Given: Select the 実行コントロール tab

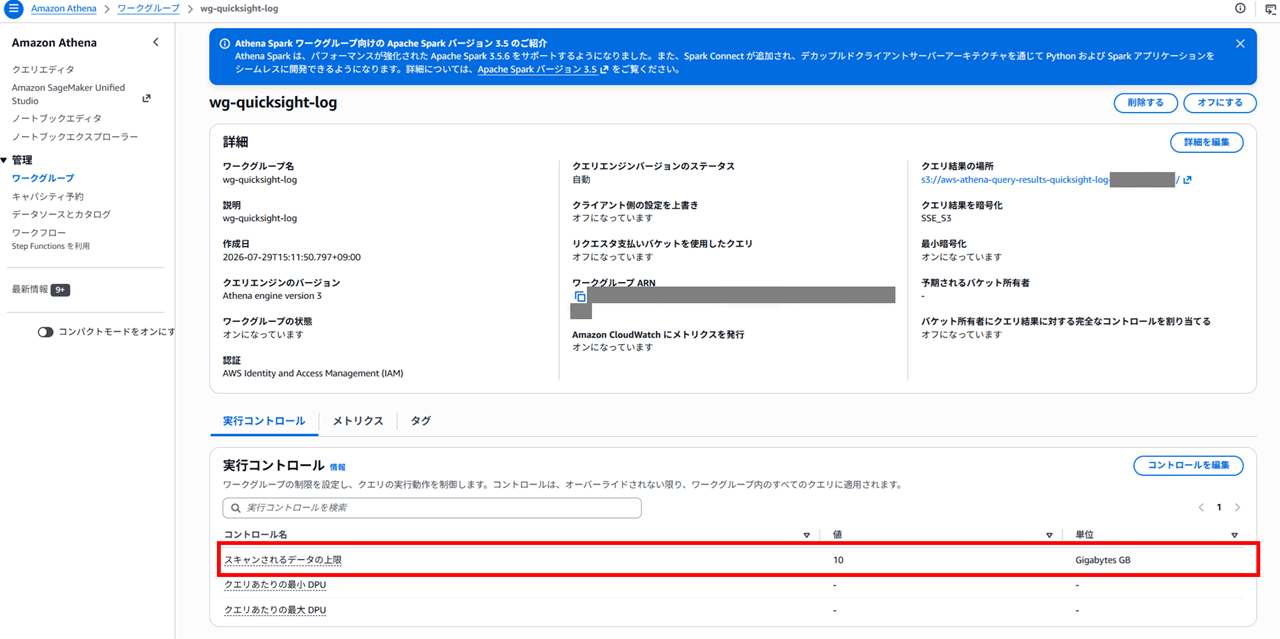Looking at the screenshot, I should click(x=264, y=421).
